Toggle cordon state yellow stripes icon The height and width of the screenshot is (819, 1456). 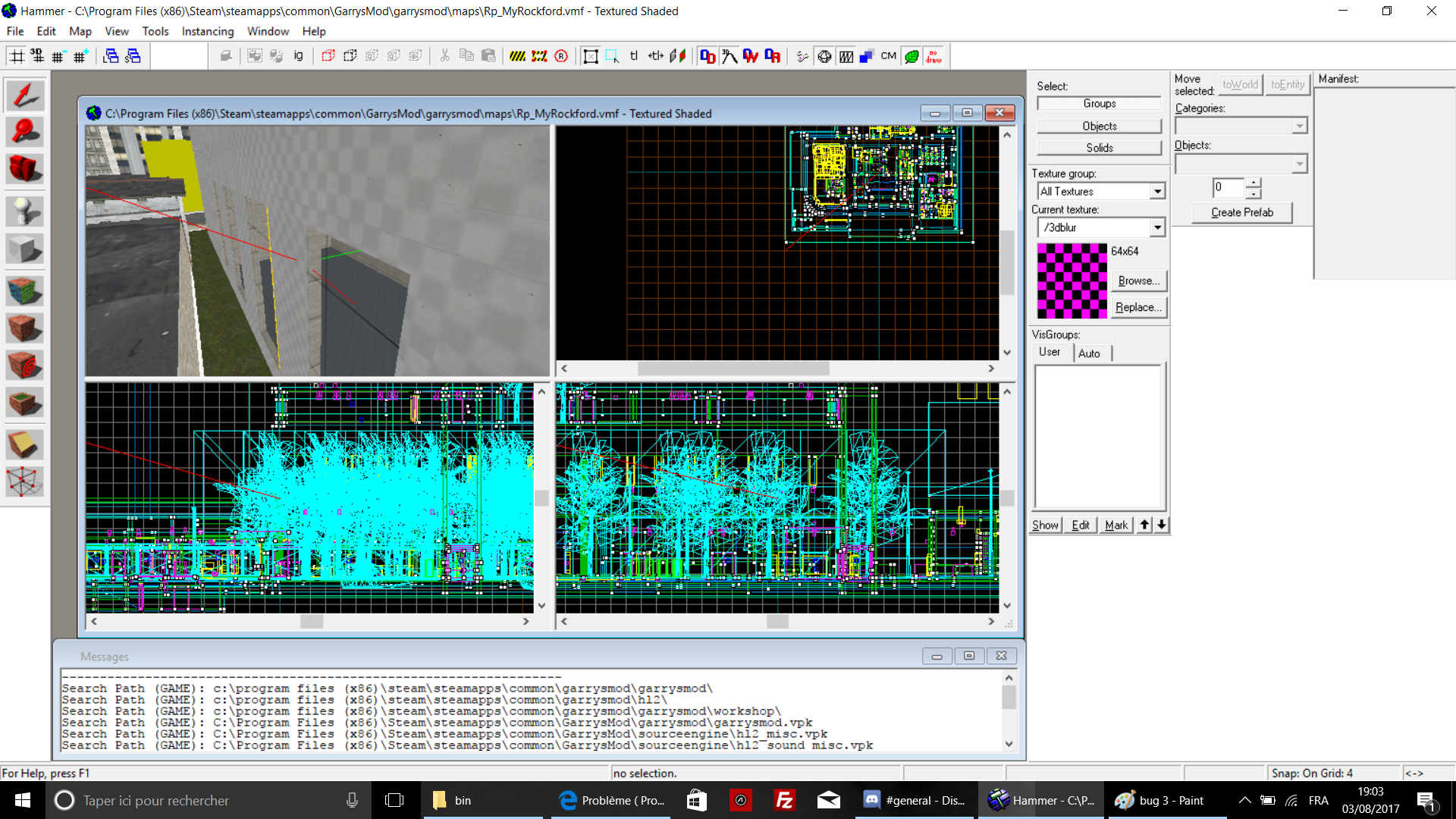(517, 56)
